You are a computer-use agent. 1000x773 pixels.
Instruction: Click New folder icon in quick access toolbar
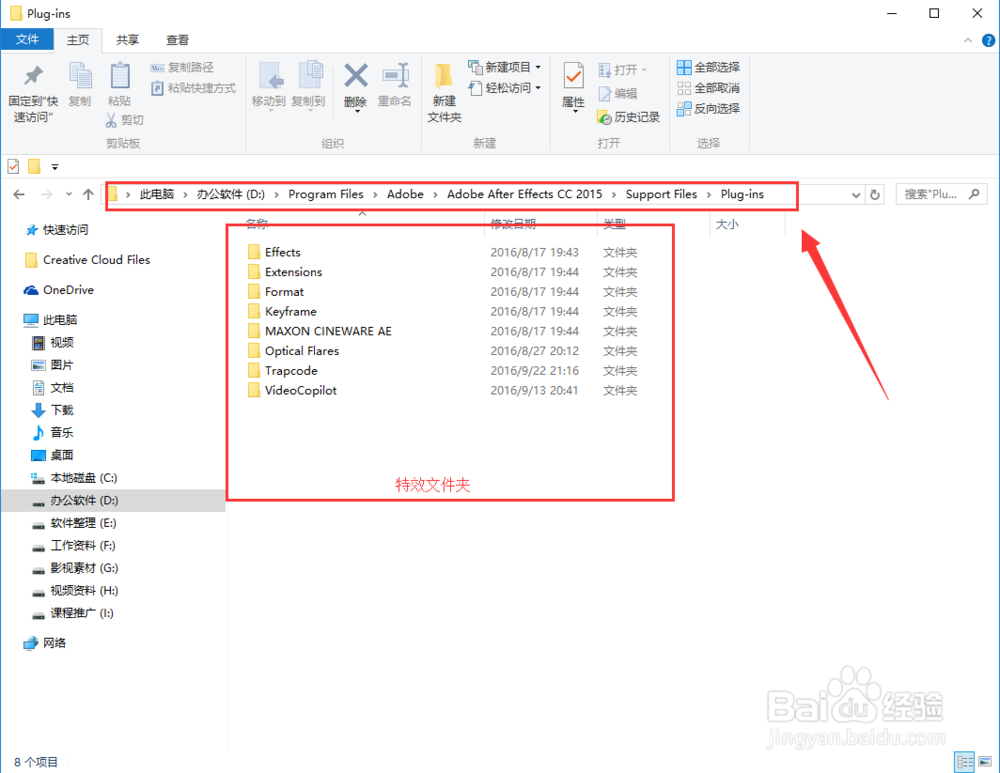(x=34, y=167)
